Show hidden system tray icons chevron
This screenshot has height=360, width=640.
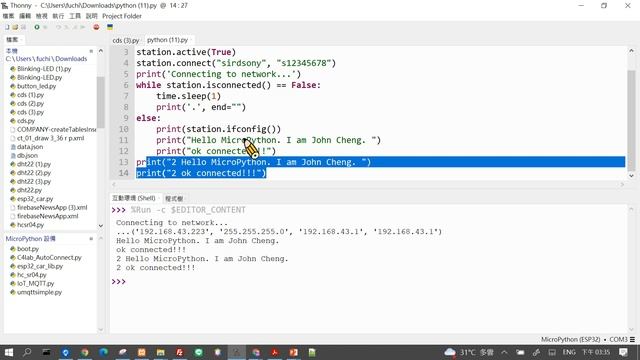tap(504, 352)
